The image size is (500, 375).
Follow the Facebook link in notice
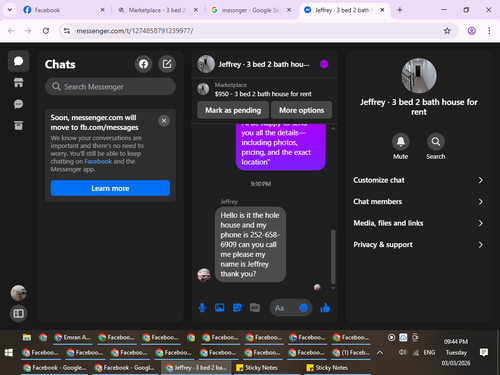[98, 161]
